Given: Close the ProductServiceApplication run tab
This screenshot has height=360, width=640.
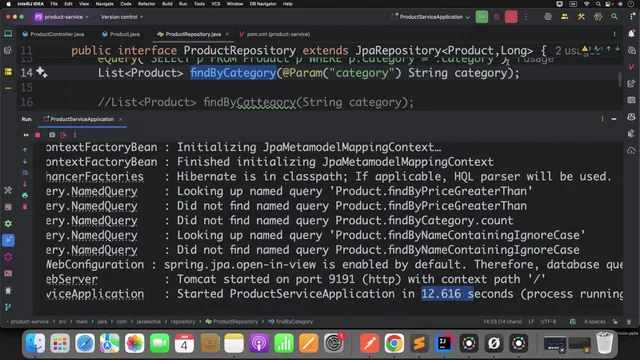Looking at the screenshot, I should pyautogui.click(x=120, y=119).
